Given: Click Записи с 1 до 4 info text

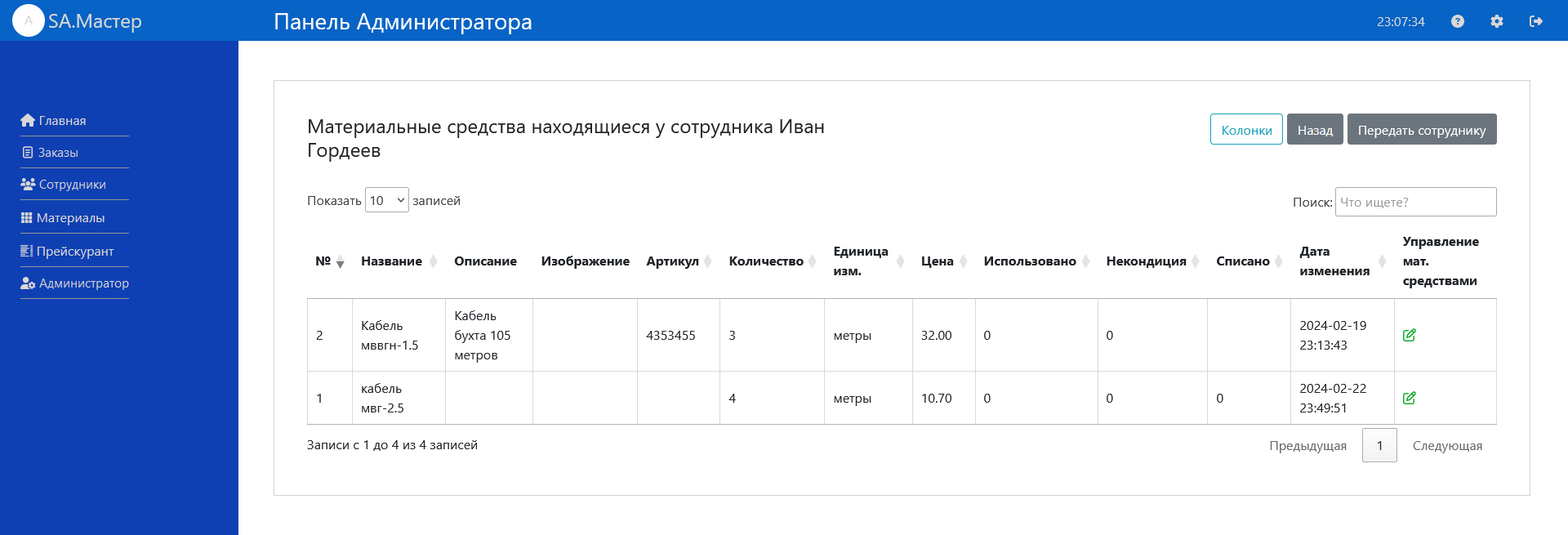Looking at the screenshot, I should pos(392,444).
